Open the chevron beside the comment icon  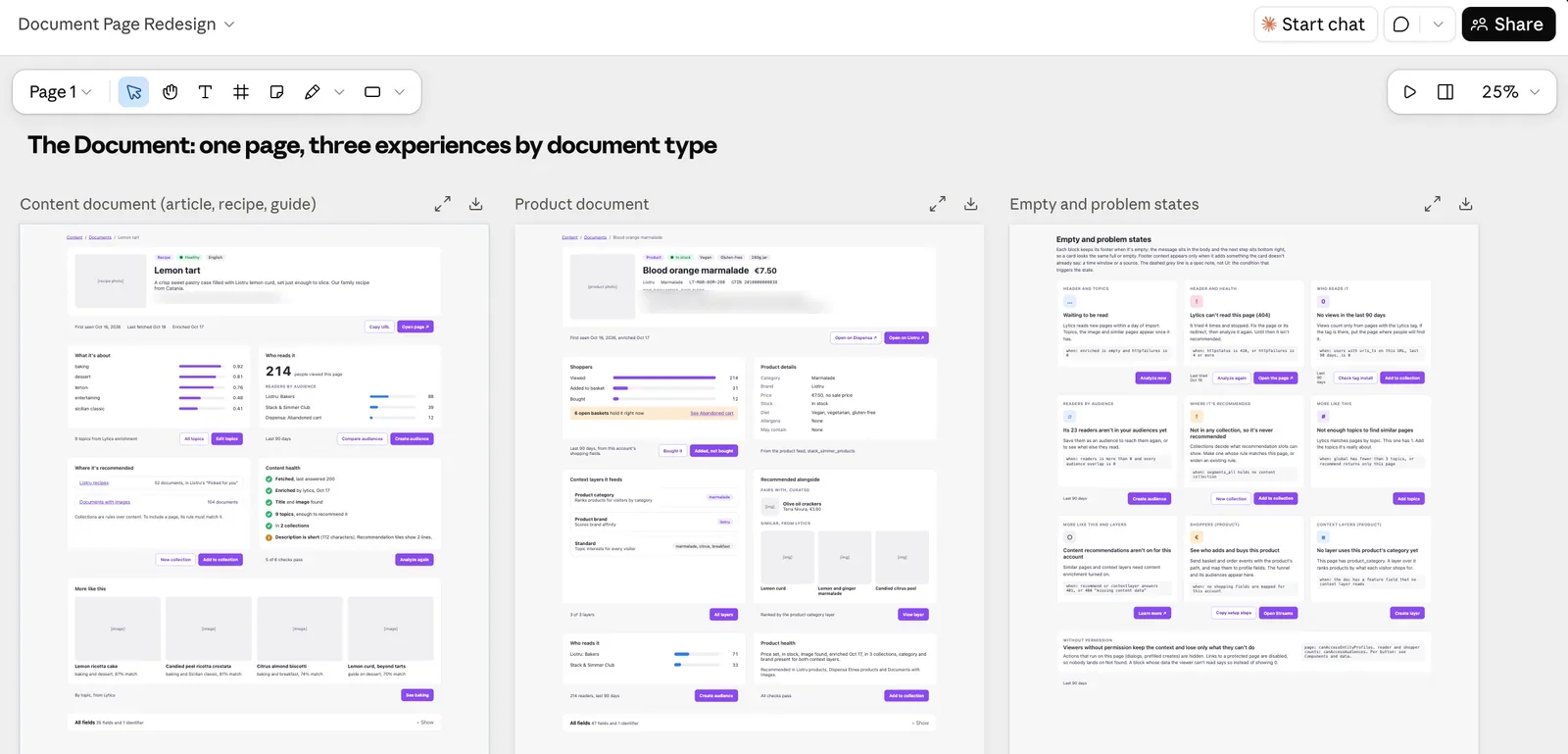coord(1438,25)
